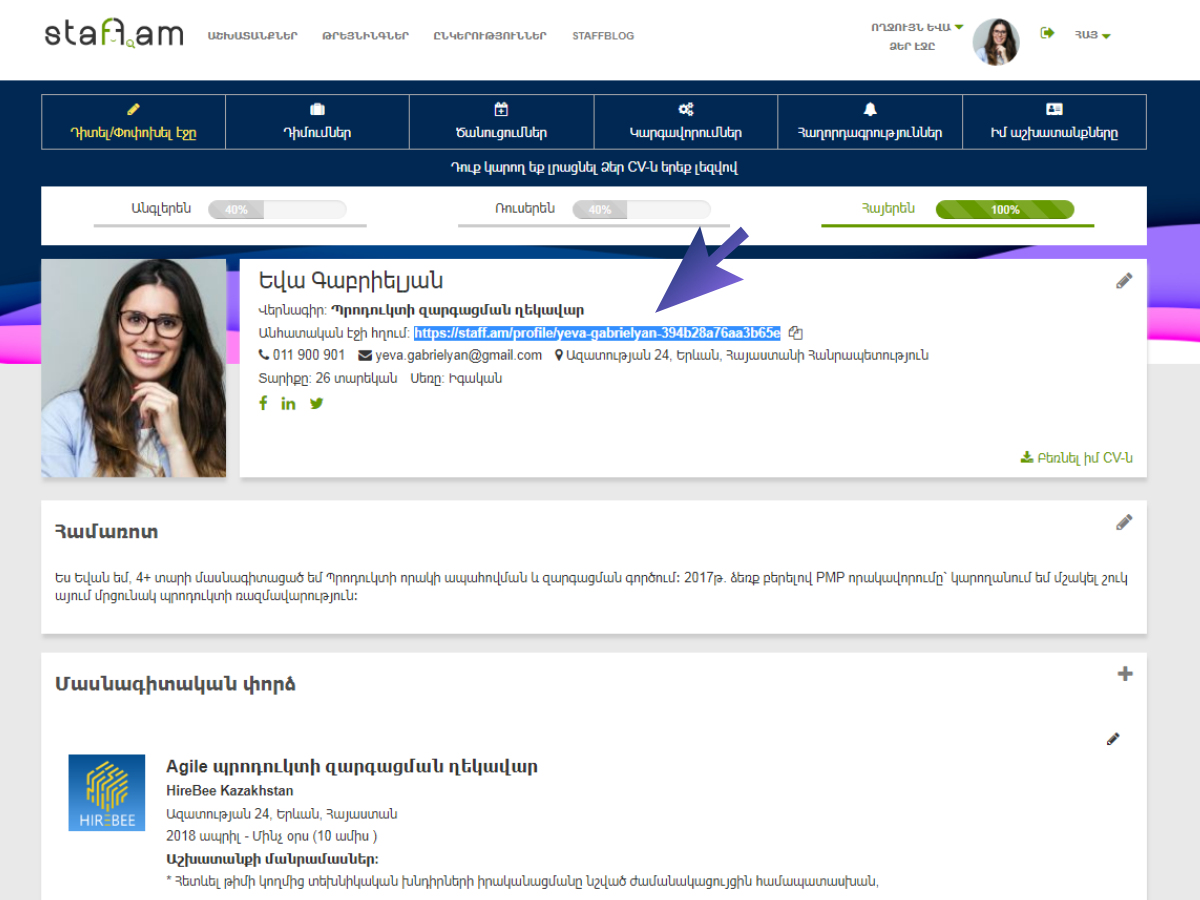Click the Հայերեն 100% progress bar
This screenshot has height=900, width=1200.
1005,210
